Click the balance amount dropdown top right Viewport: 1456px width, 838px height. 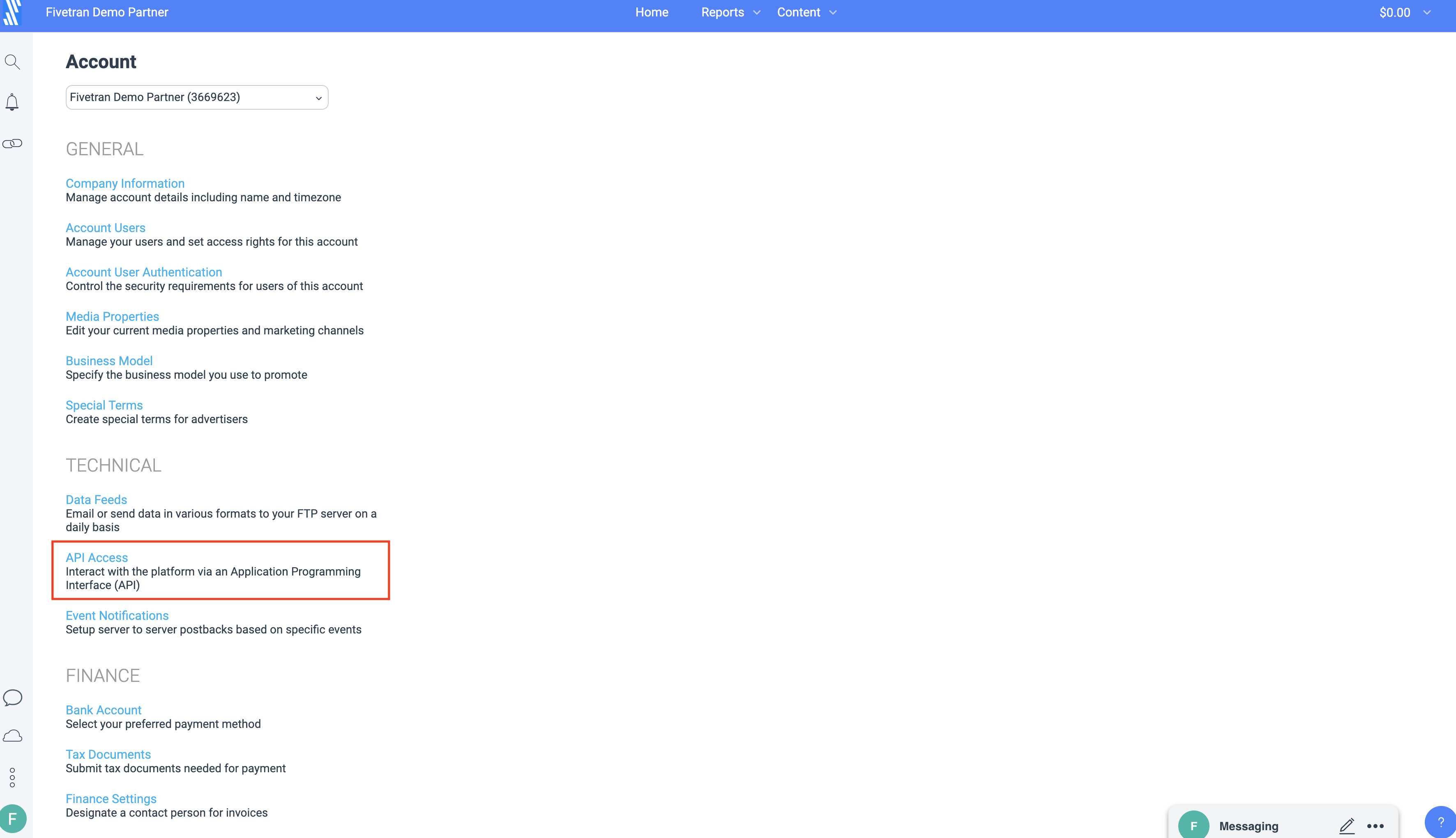1406,12
